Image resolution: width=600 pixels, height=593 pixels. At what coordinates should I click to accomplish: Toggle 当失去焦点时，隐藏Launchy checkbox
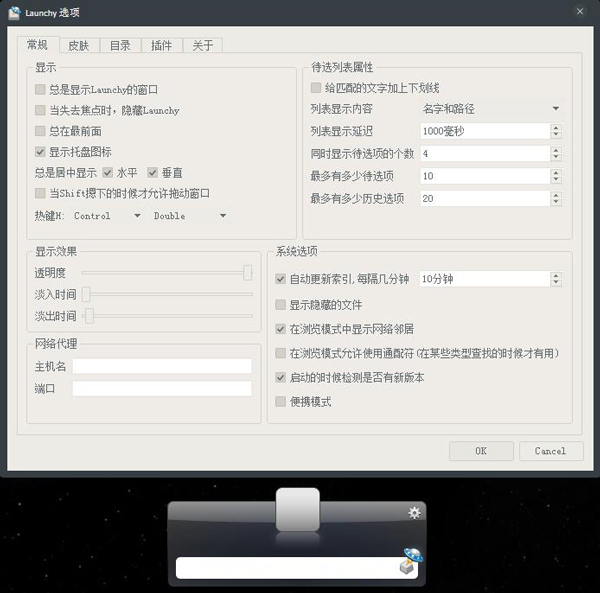tap(40, 111)
